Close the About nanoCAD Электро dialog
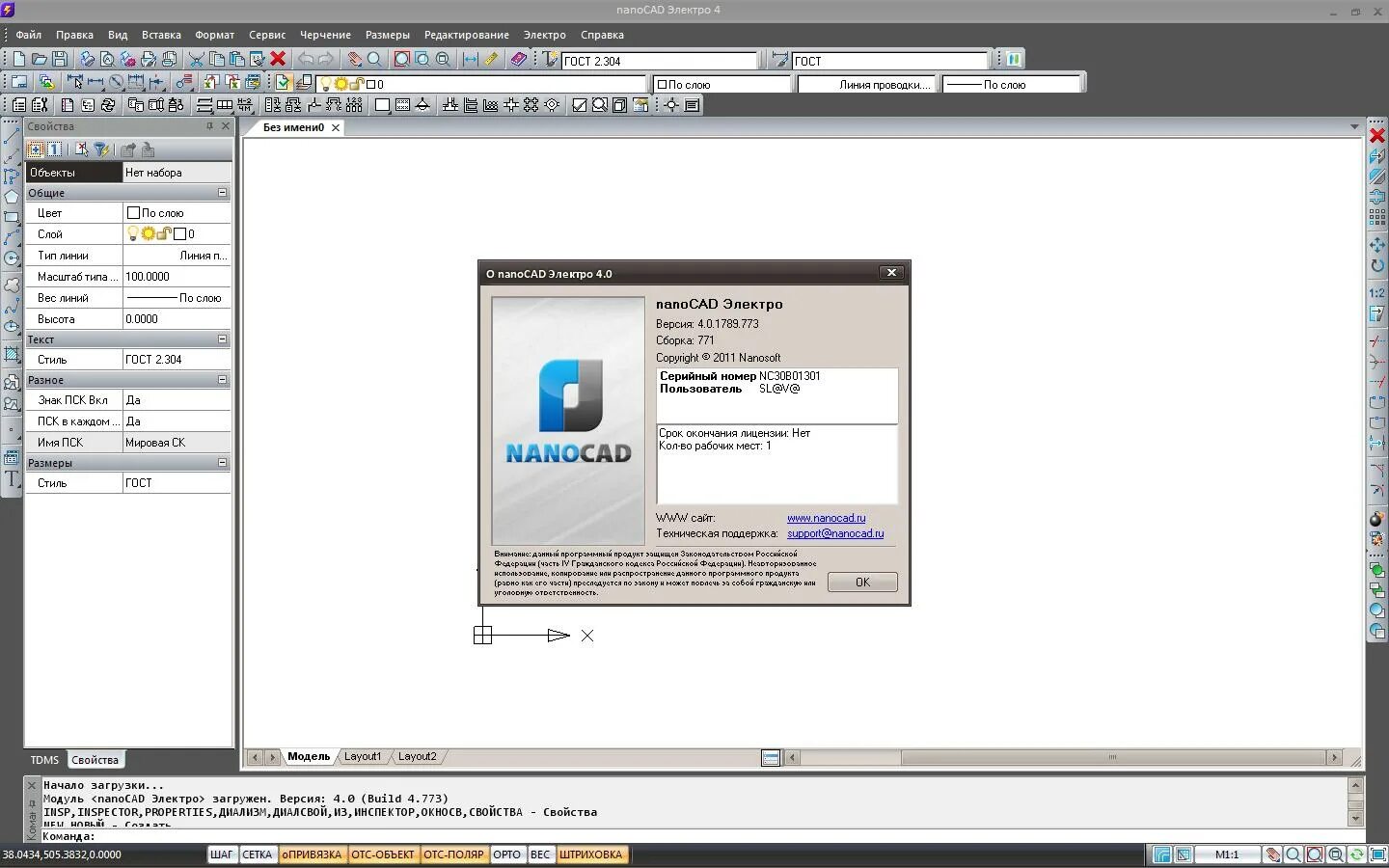Viewport: 1389px width, 868px height. [x=891, y=273]
